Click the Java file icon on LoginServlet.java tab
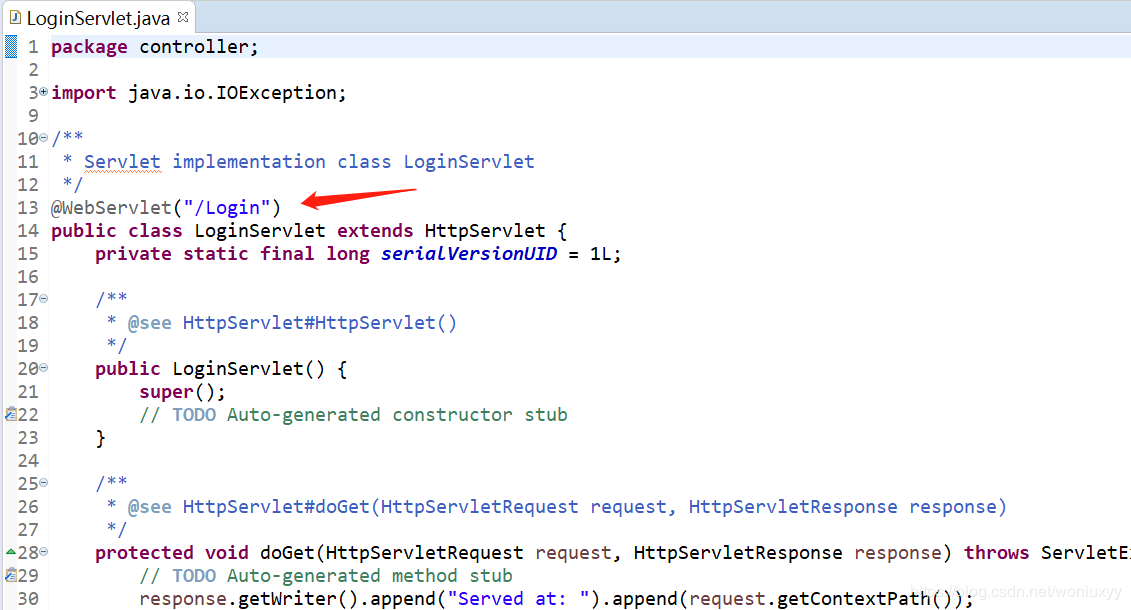1131x610 pixels. (14, 17)
